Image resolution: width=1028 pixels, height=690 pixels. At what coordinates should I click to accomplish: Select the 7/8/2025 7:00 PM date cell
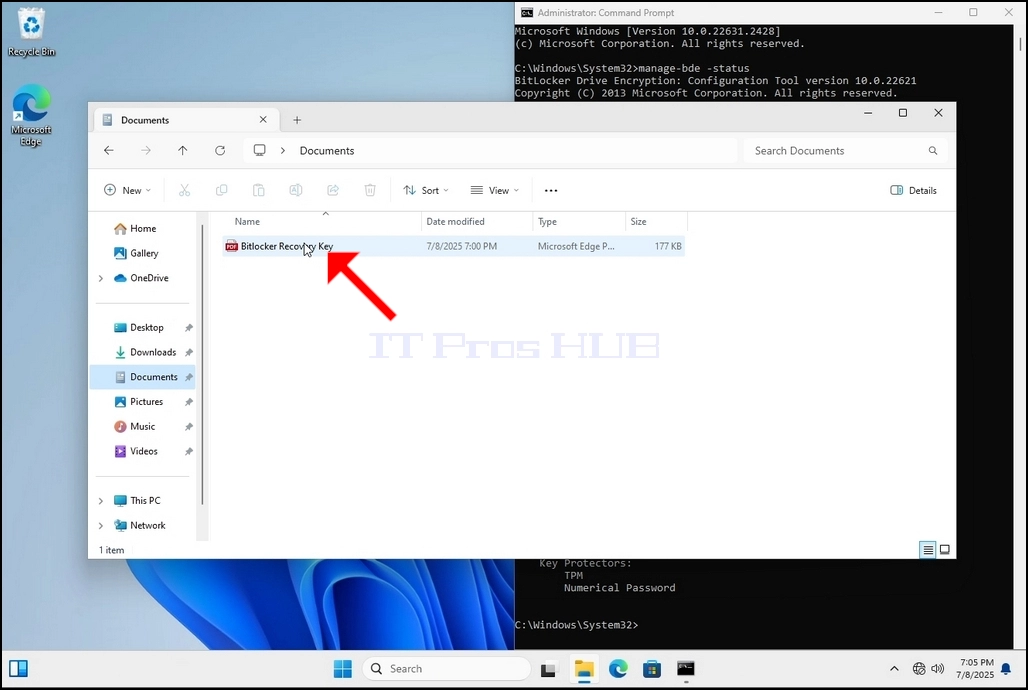point(462,246)
